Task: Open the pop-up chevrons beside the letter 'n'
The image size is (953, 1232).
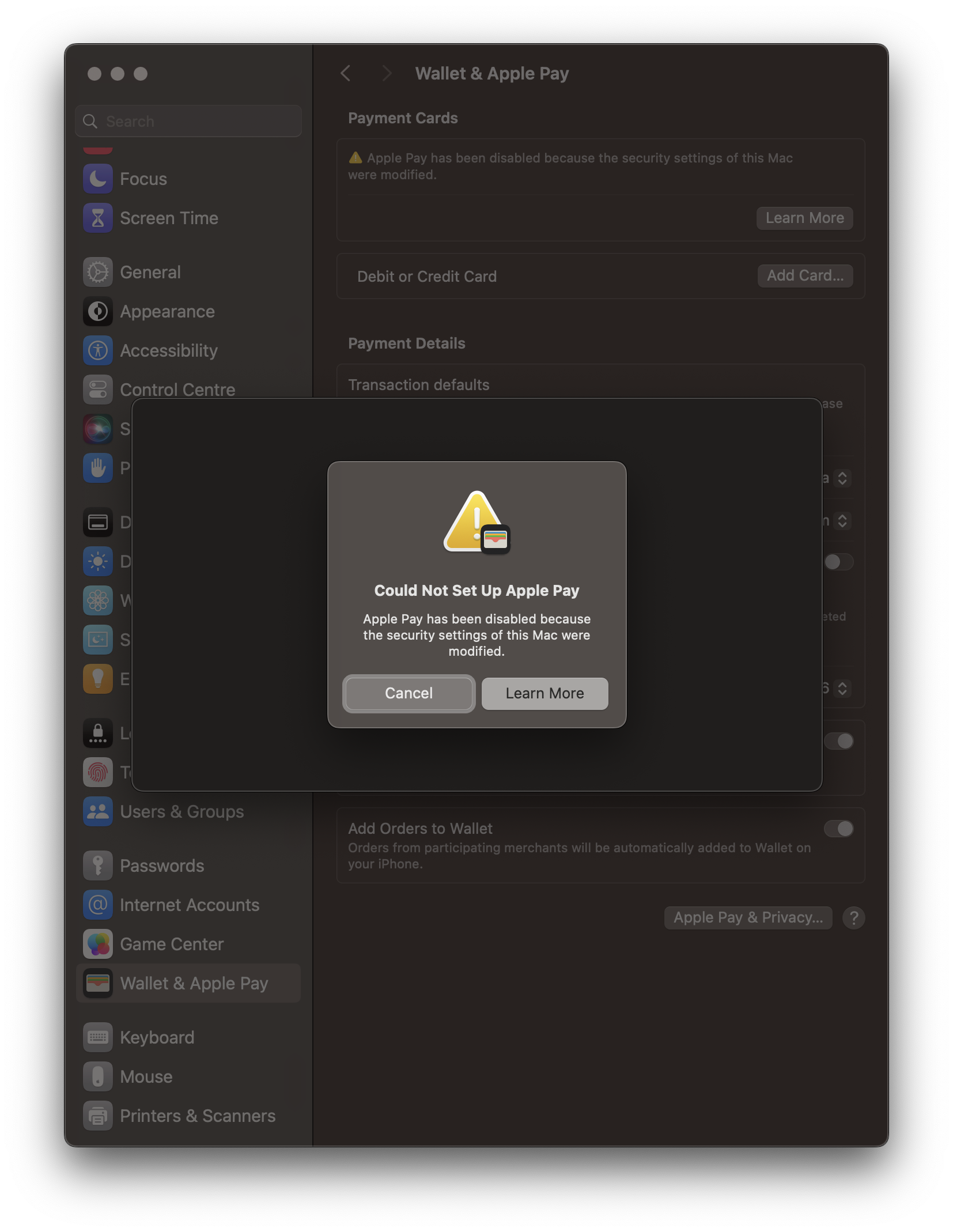Action: pos(842,521)
